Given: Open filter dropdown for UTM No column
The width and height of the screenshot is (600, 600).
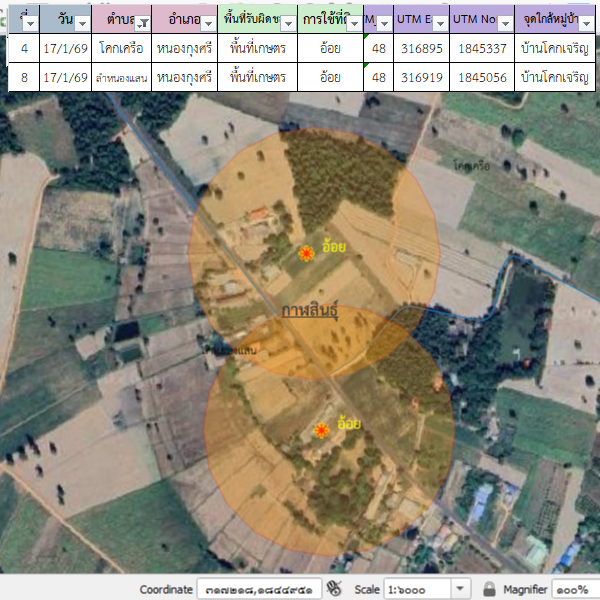Looking at the screenshot, I should (x=503, y=22).
